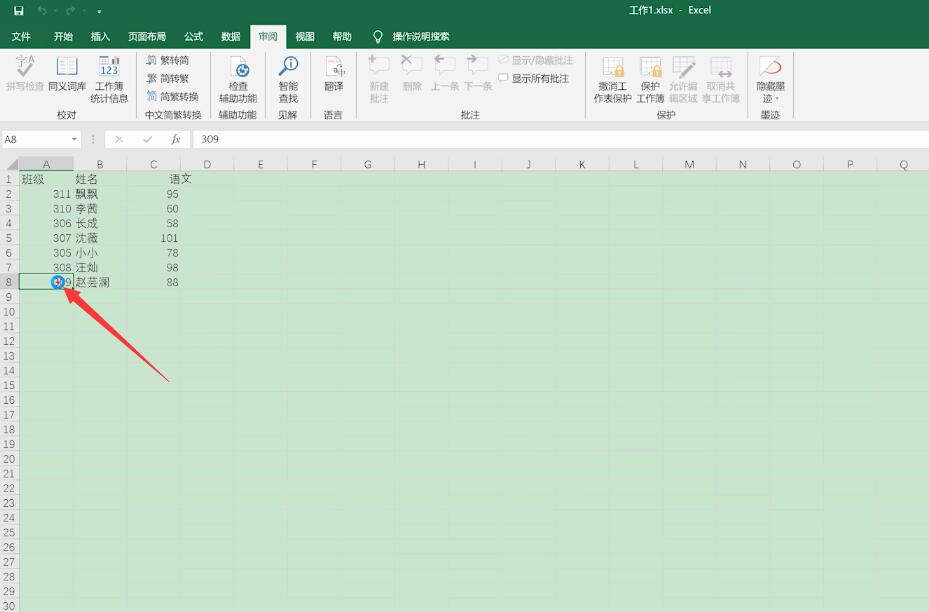Select all cells using corner triangle
This screenshot has height=612, width=929.
coord(10,164)
